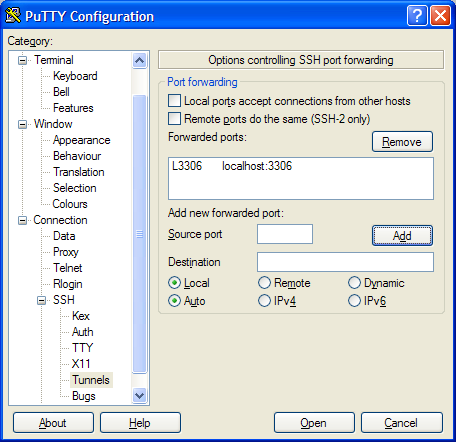Collapse the Terminal tree node
The height and width of the screenshot is (442, 456).
click(22, 60)
